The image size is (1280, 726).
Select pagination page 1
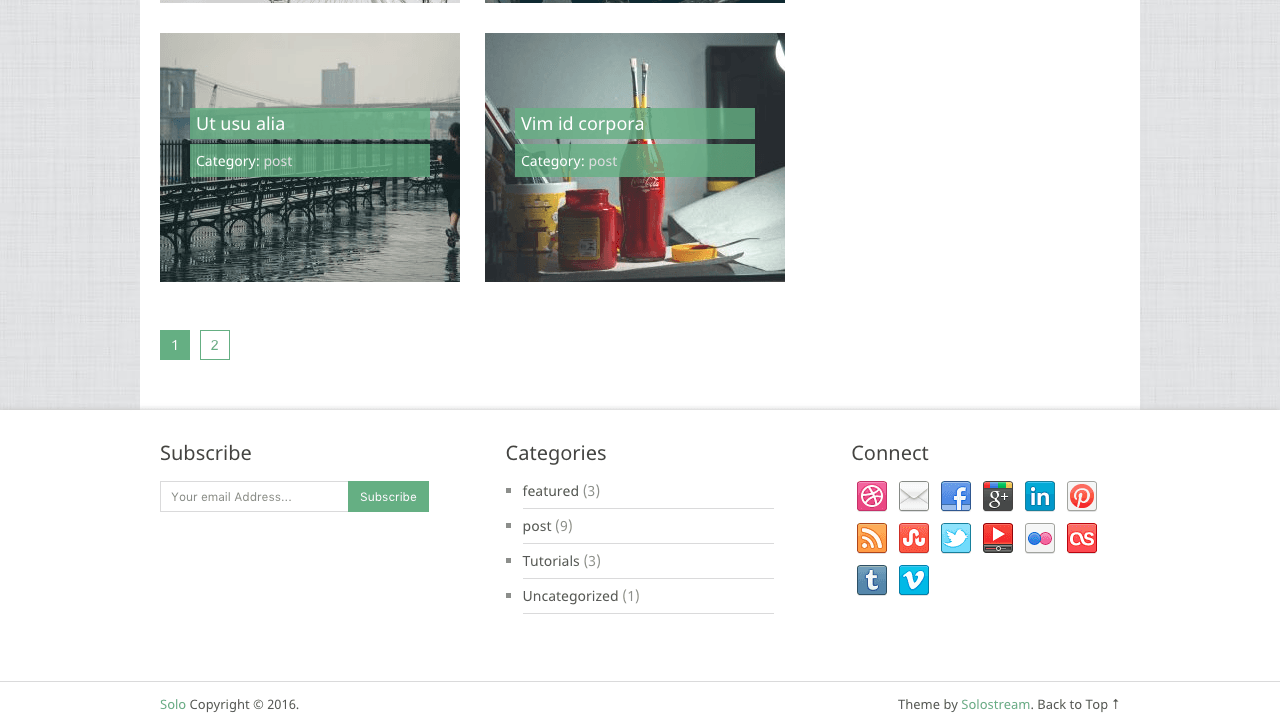pyautogui.click(x=175, y=345)
